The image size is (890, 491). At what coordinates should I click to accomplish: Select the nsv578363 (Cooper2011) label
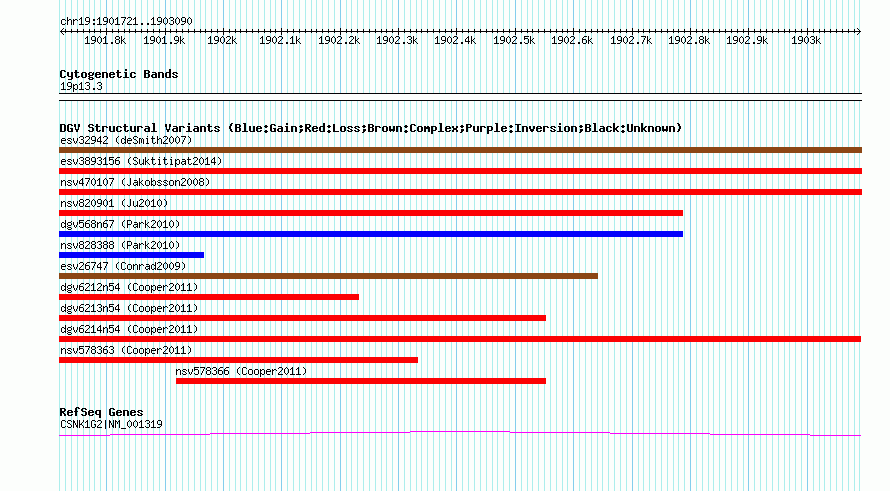[126, 350]
